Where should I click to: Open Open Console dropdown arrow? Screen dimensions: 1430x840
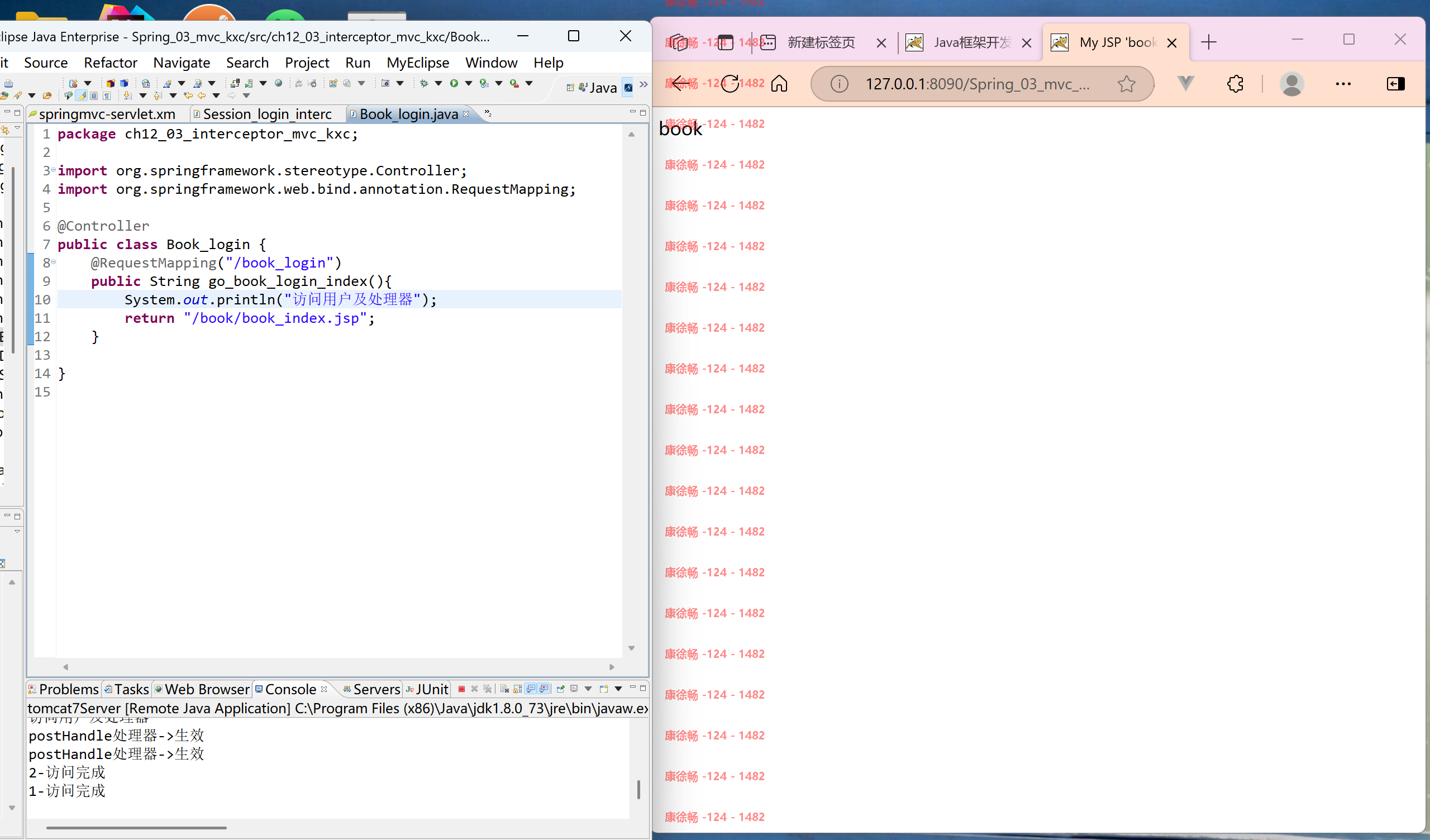(x=618, y=689)
